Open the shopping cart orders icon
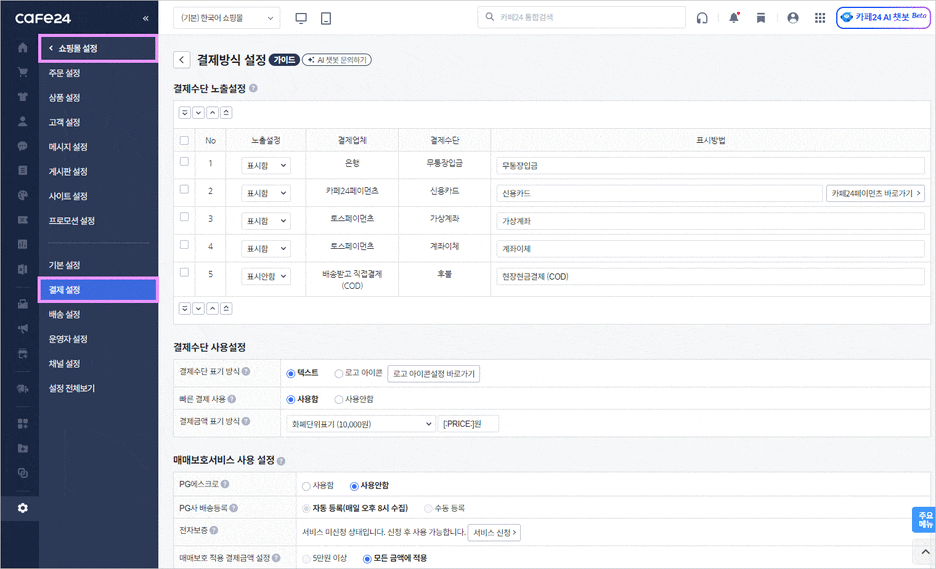This screenshot has height=569, width=936. click(x=23, y=72)
